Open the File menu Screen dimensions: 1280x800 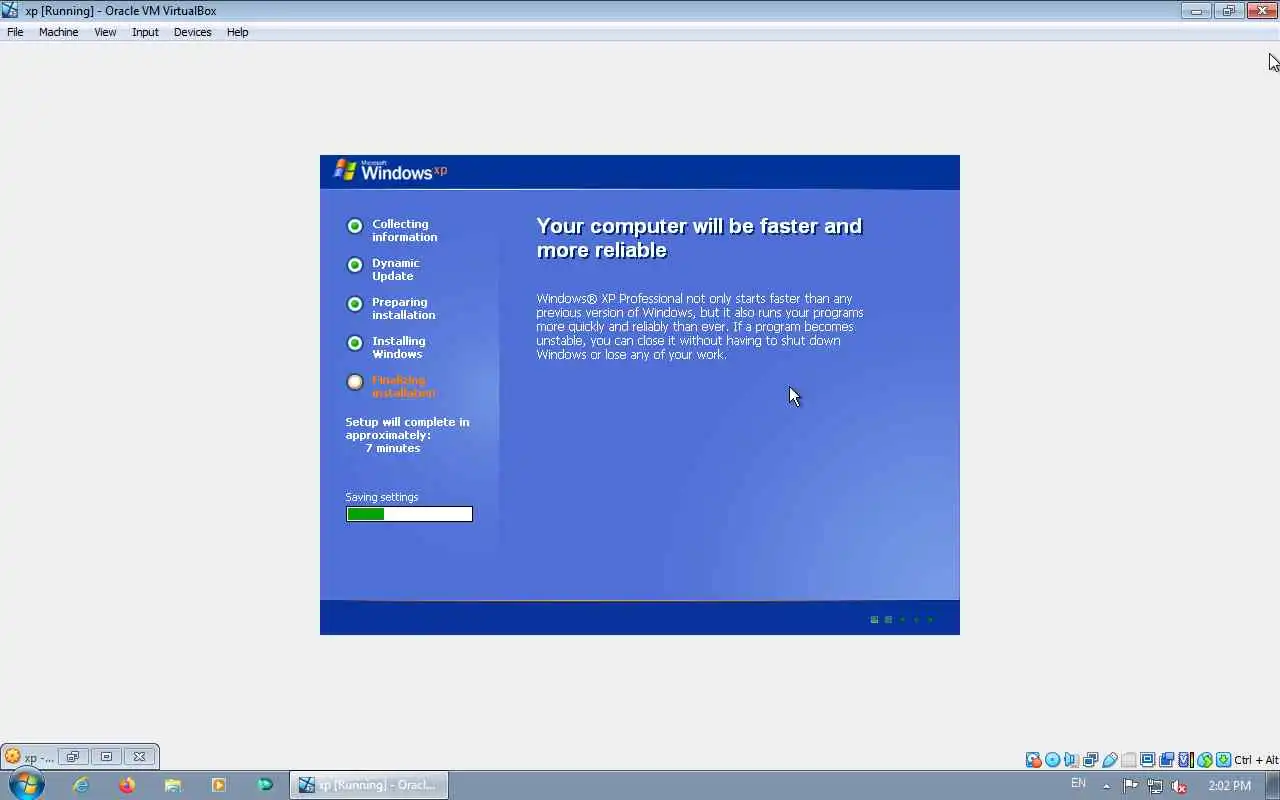pyautogui.click(x=15, y=32)
